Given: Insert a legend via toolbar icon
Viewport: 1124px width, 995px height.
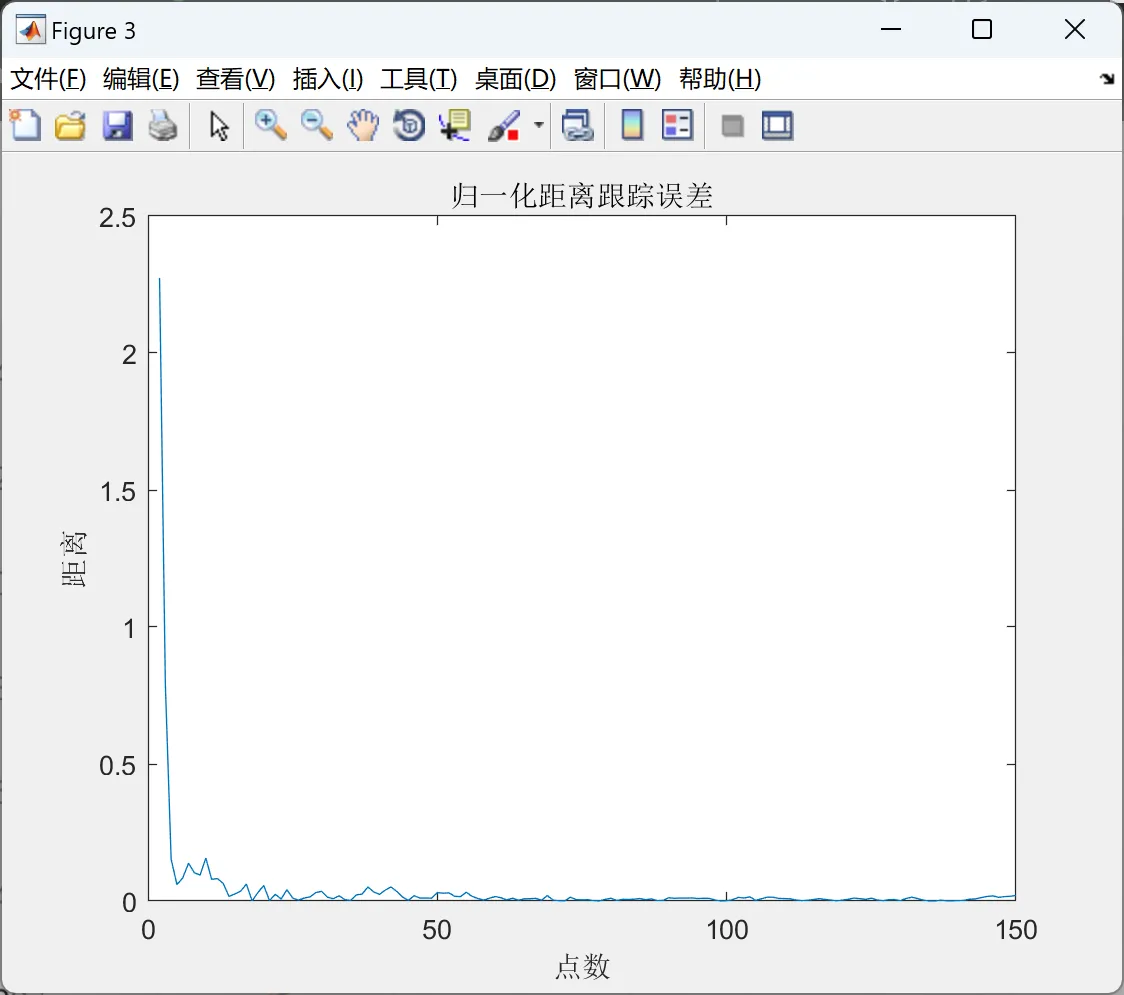Looking at the screenshot, I should point(677,125).
